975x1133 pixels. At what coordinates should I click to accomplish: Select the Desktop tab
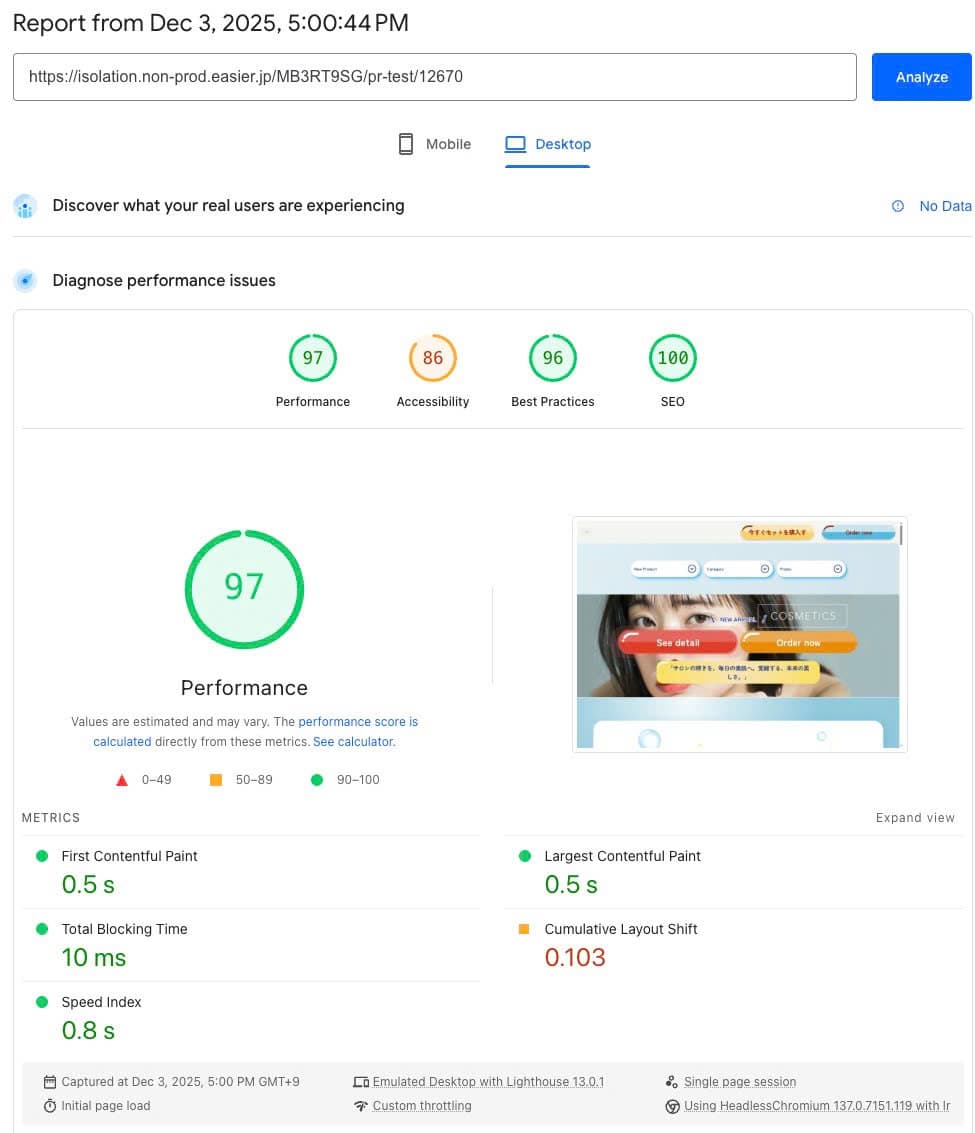(x=548, y=143)
